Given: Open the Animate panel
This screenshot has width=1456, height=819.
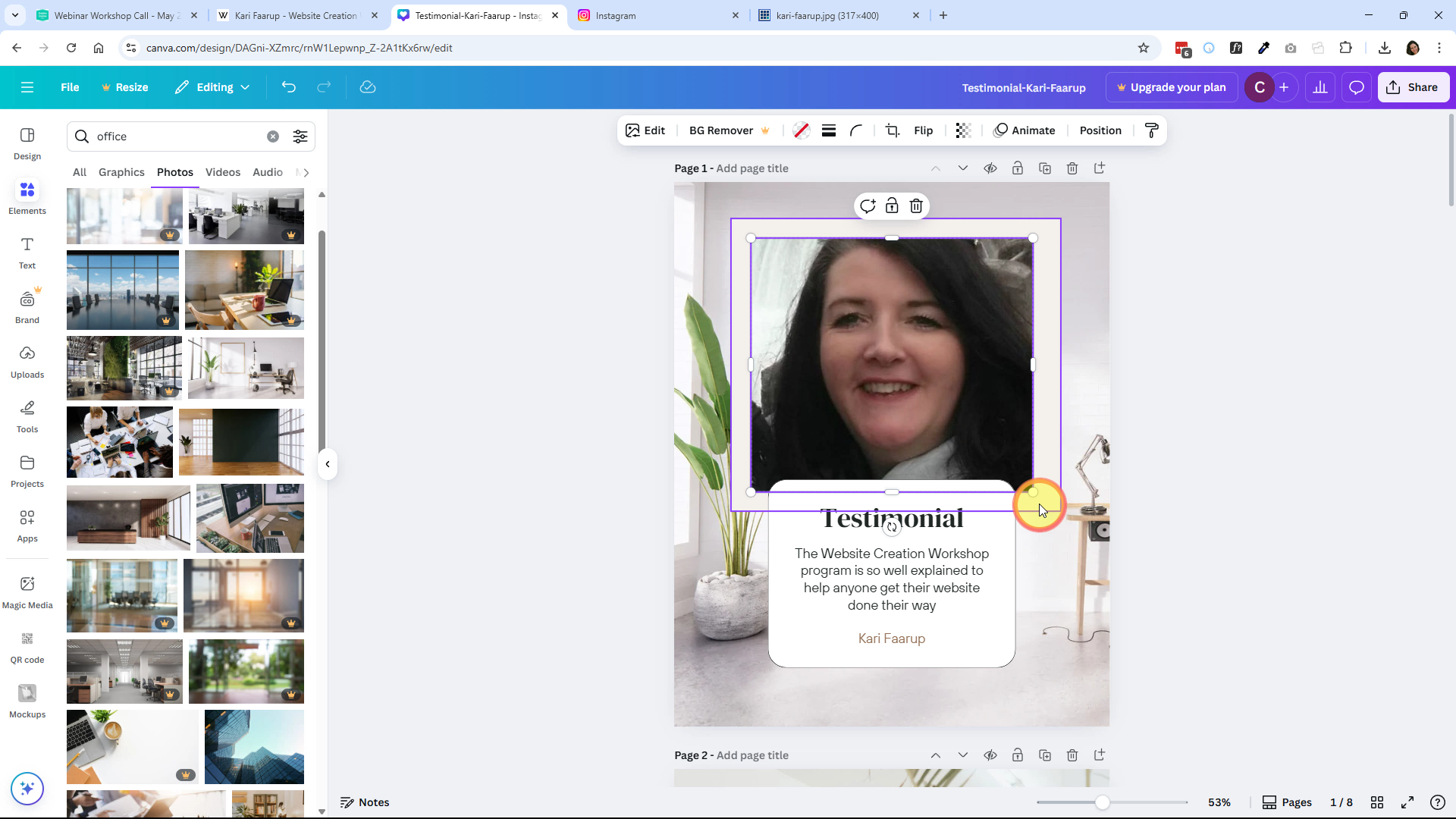Looking at the screenshot, I should click(x=1025, y=130).
